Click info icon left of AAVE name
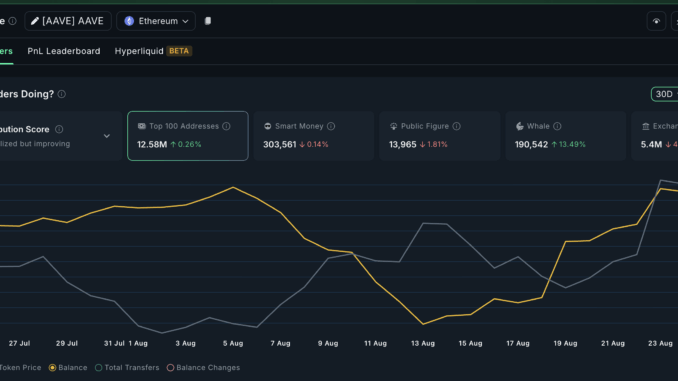The image size is (678, 381). click(x=13, y=21)
